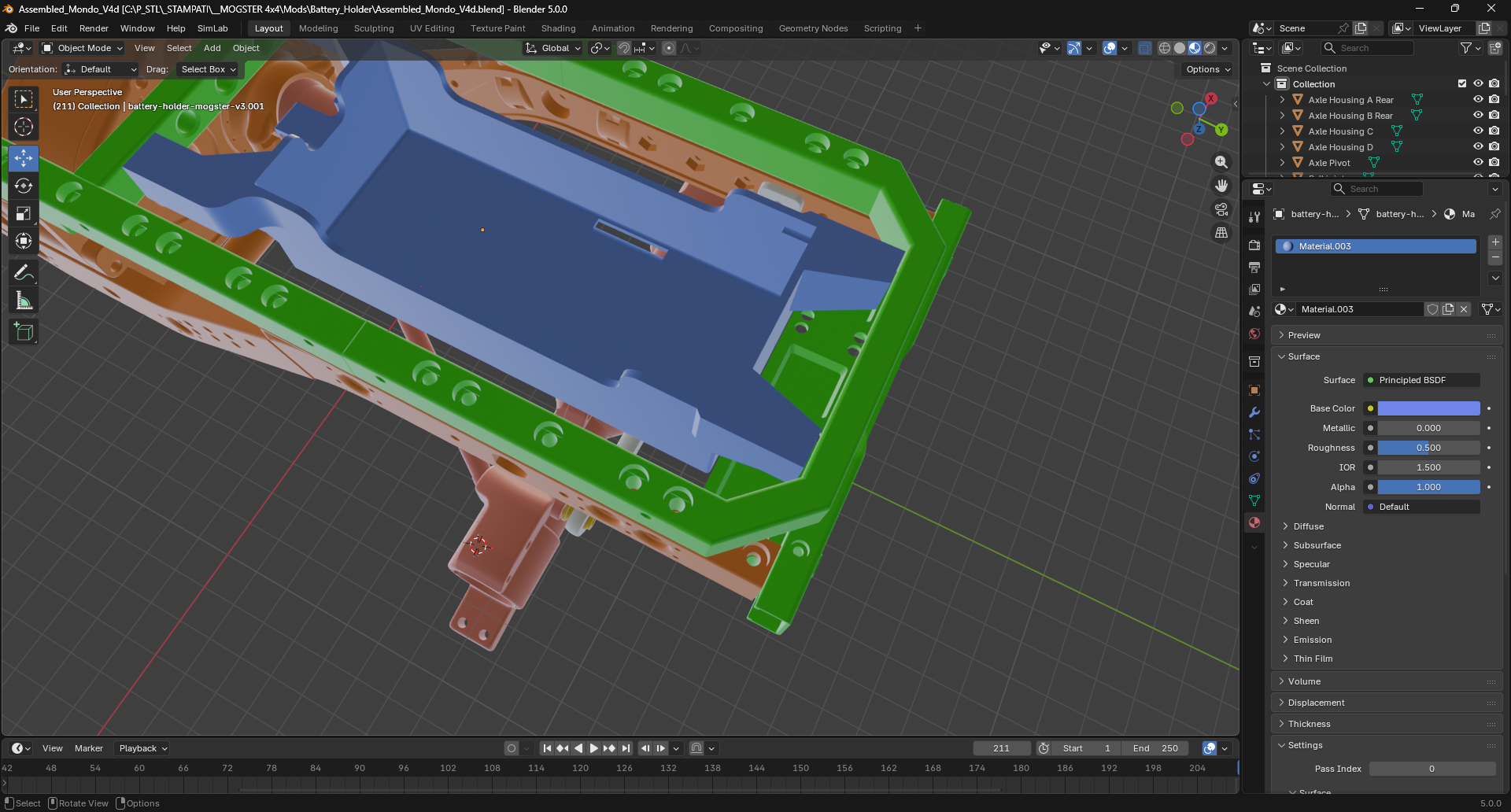This screenshot has width=1511, height=812.
Task: Toggle Collection exclude checkbox in outliner
Action: tap(1462, 83)
